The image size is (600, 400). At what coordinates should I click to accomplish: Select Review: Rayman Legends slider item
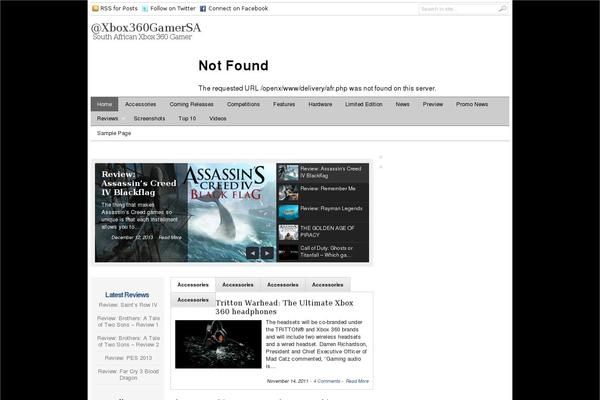coord(323,212)
